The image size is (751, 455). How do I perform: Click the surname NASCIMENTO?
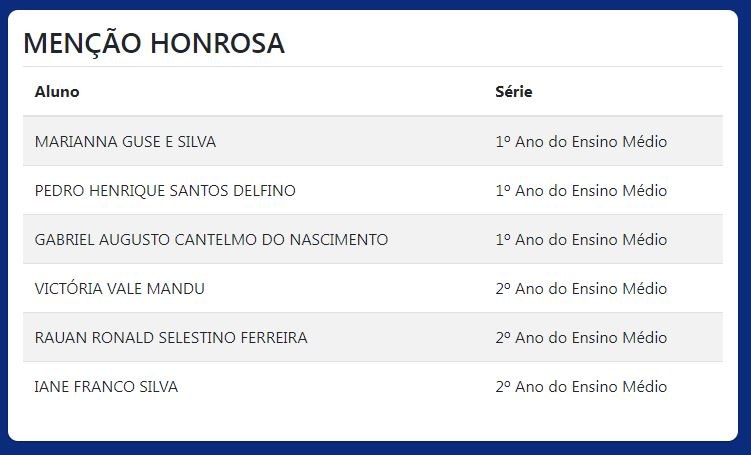338,240
